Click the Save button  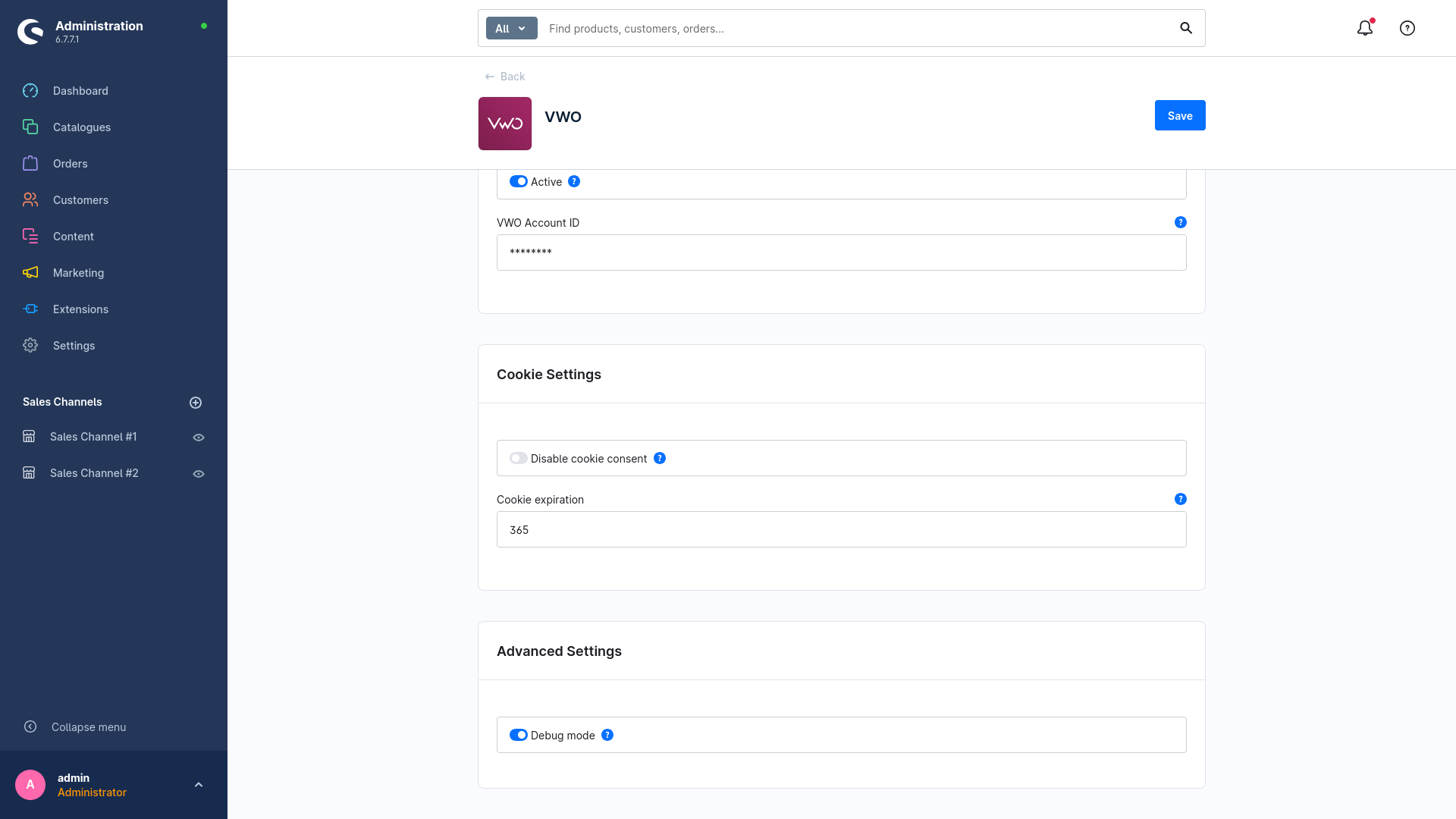tap(1180, 115)
